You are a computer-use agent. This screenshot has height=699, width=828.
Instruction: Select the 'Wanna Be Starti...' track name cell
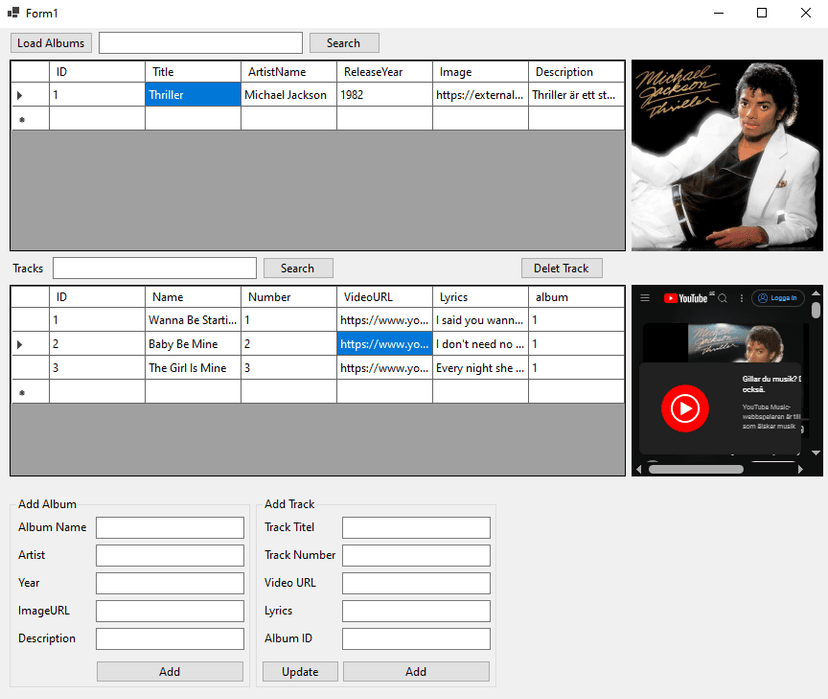coord(193,320)
